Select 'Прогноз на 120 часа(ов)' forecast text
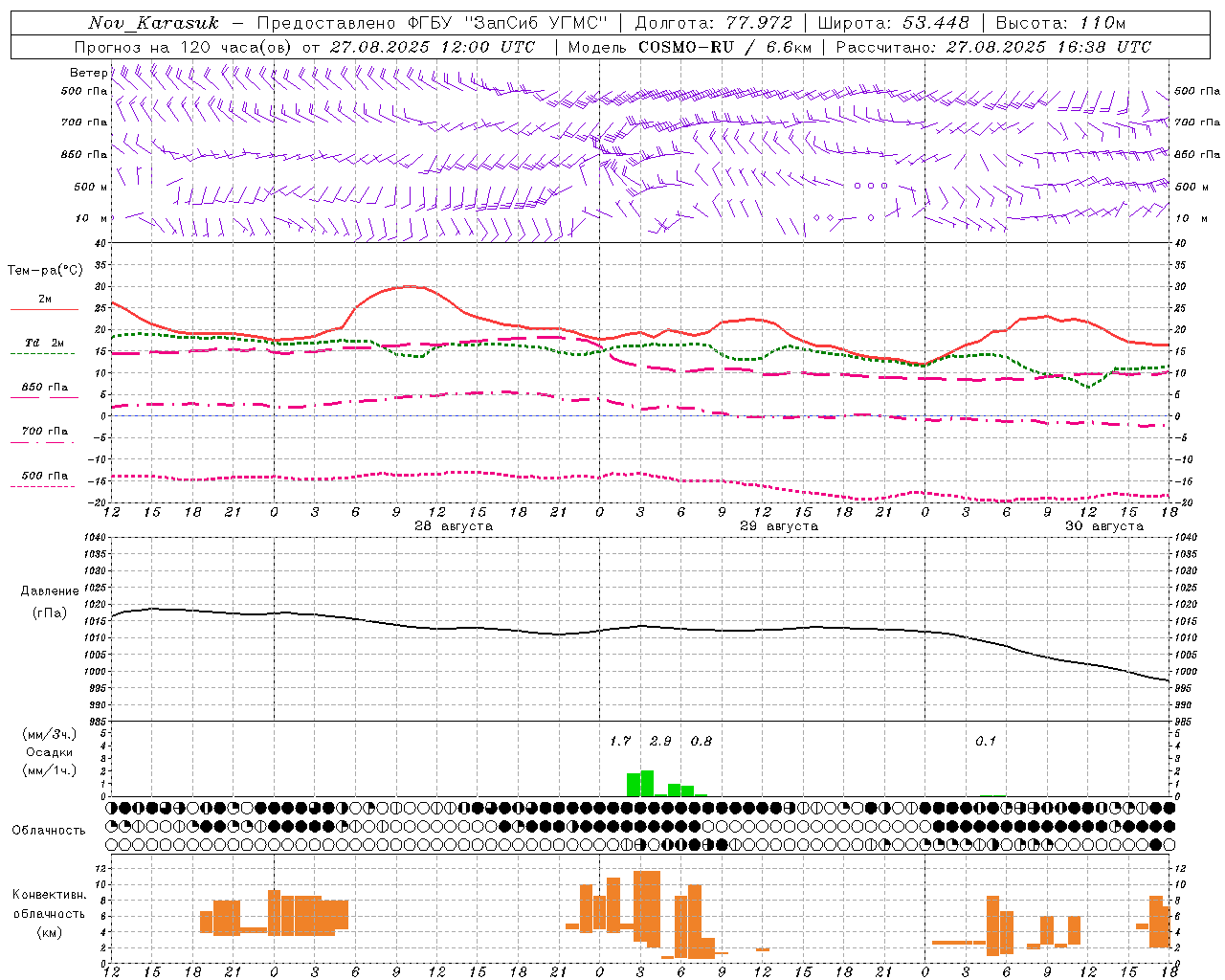This screenshot has width=1225, height=980. pos(183,47)
